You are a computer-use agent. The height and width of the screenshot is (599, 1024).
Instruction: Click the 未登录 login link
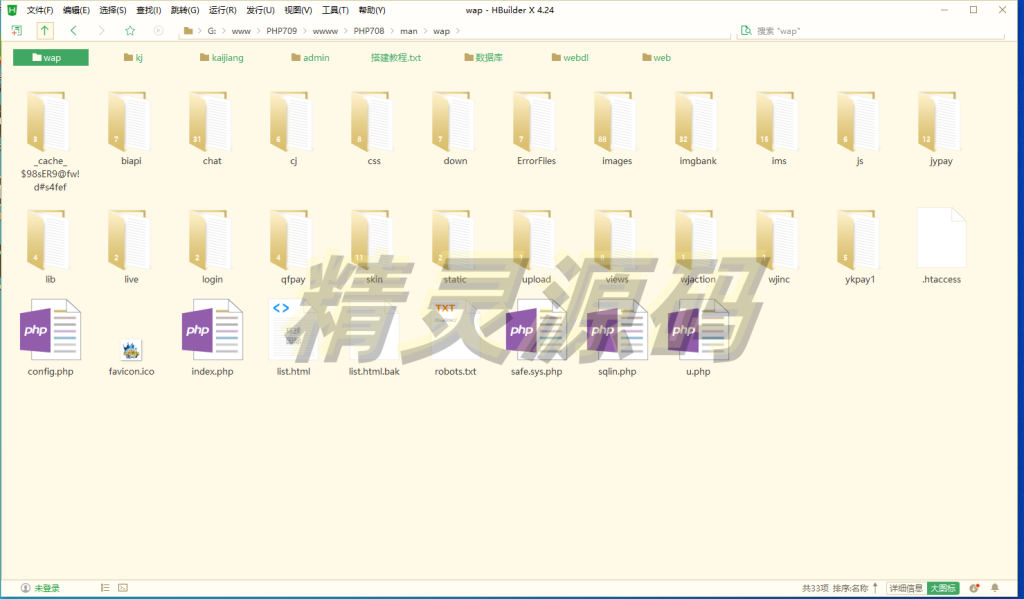[47, 588]
